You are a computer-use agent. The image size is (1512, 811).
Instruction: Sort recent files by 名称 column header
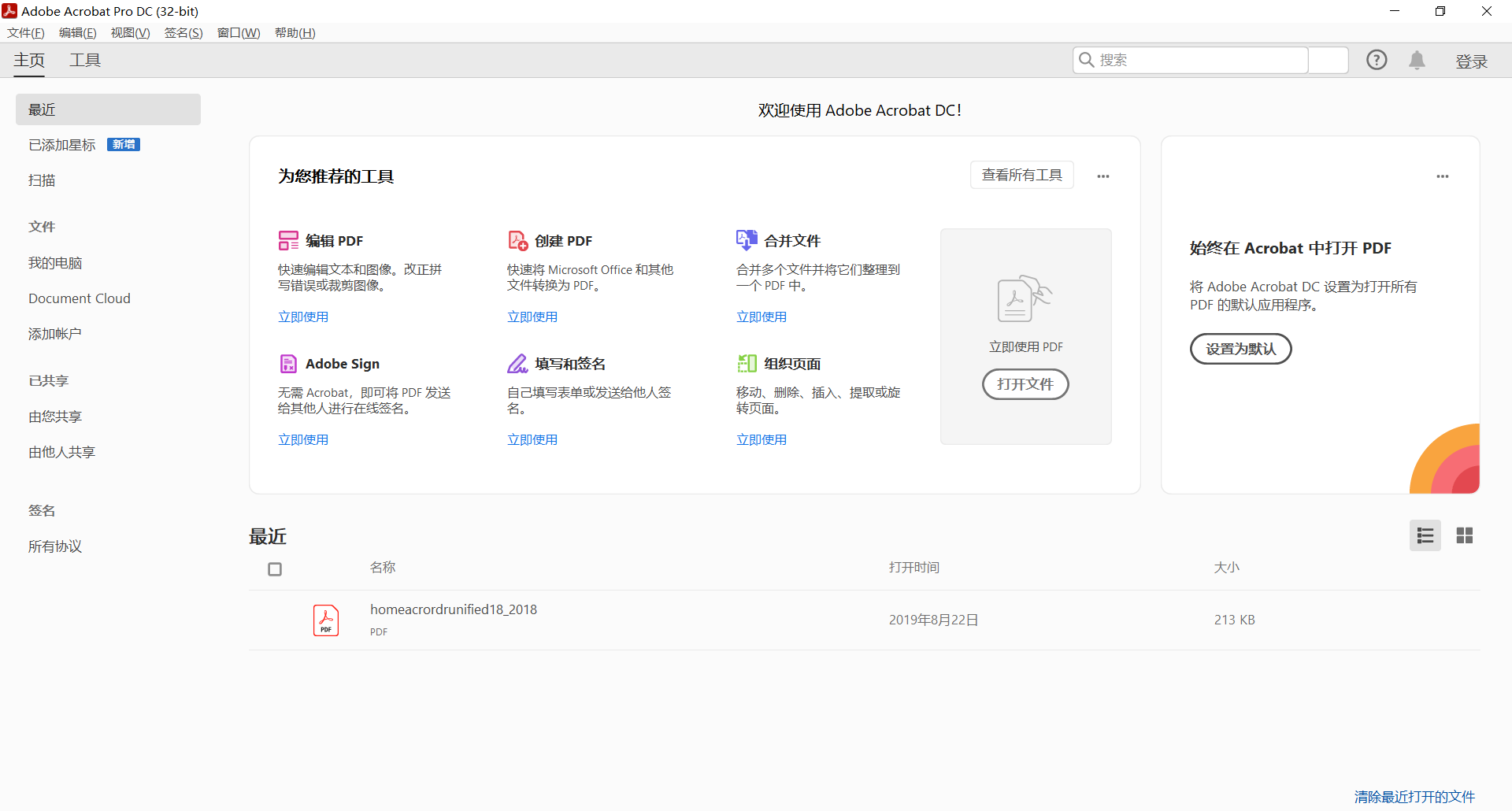click(383, 567)
